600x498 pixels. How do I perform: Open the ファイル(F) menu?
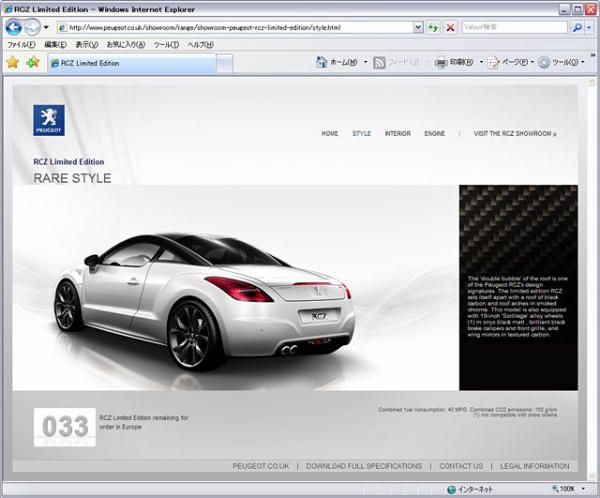click(21, 44)
